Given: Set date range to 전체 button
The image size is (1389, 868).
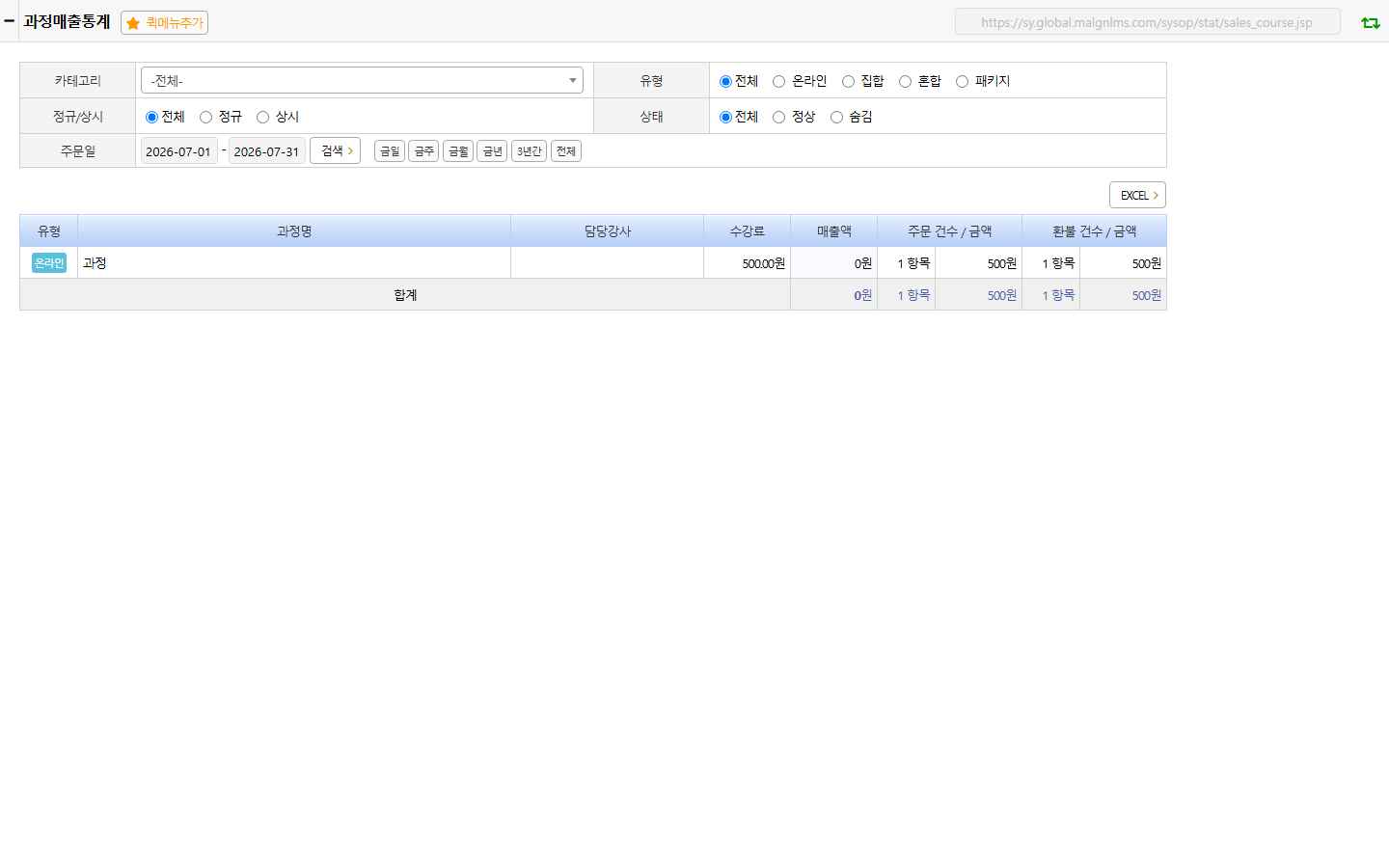Looking at the screenshot, I should click(566, 151).
